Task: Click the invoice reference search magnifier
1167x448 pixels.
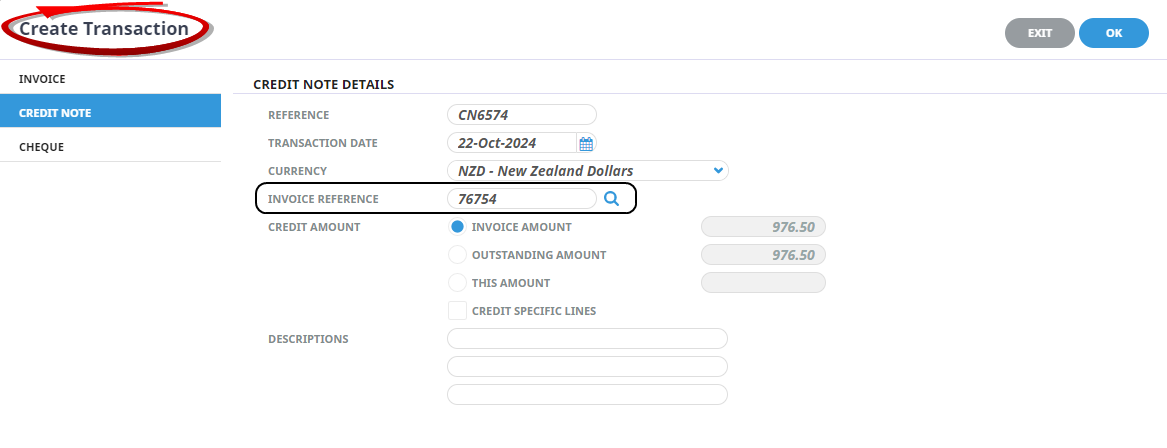Action: pos(612,199)
